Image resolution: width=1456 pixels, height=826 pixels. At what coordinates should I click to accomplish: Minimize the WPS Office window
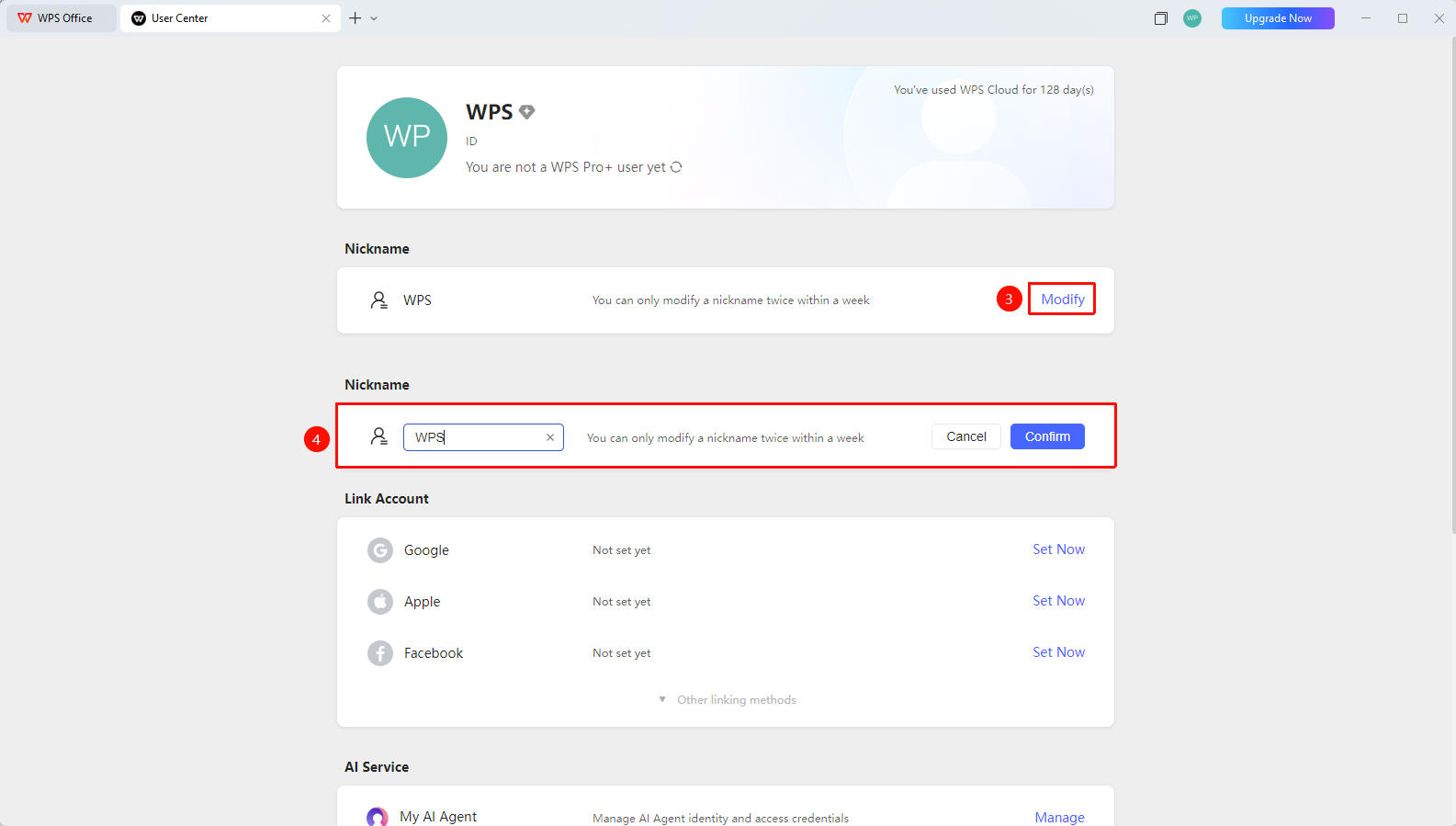click(1366, 18)
